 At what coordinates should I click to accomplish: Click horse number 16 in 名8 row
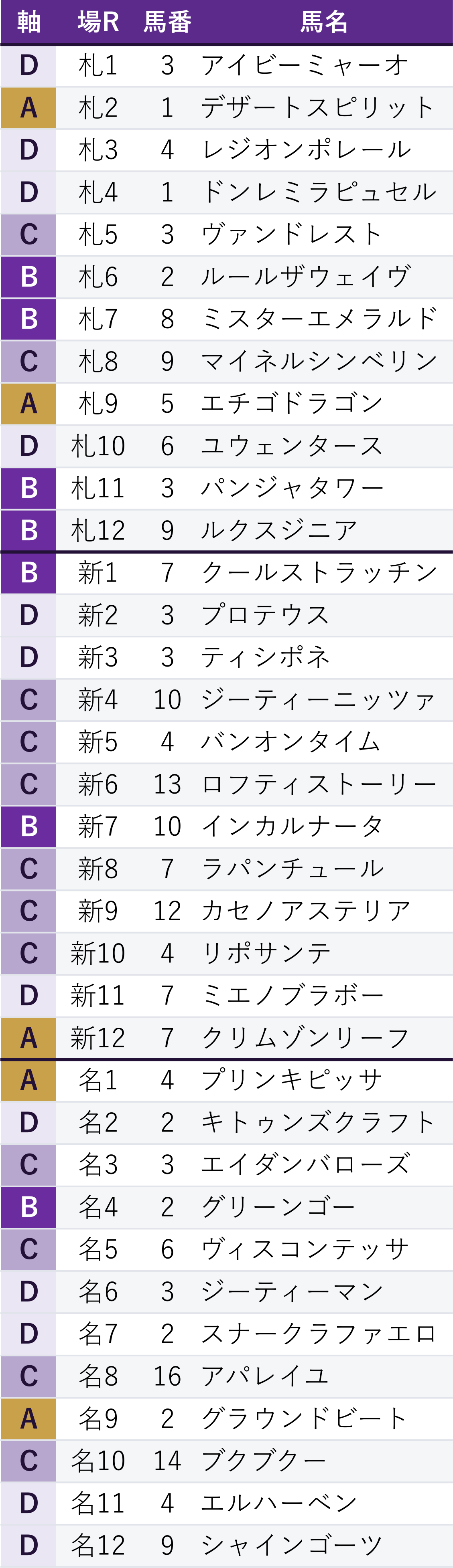168,1376
